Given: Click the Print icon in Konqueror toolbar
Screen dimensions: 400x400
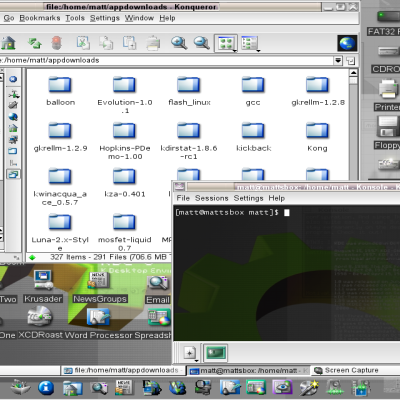Looking at the screenshot, I should pos(153,43).
